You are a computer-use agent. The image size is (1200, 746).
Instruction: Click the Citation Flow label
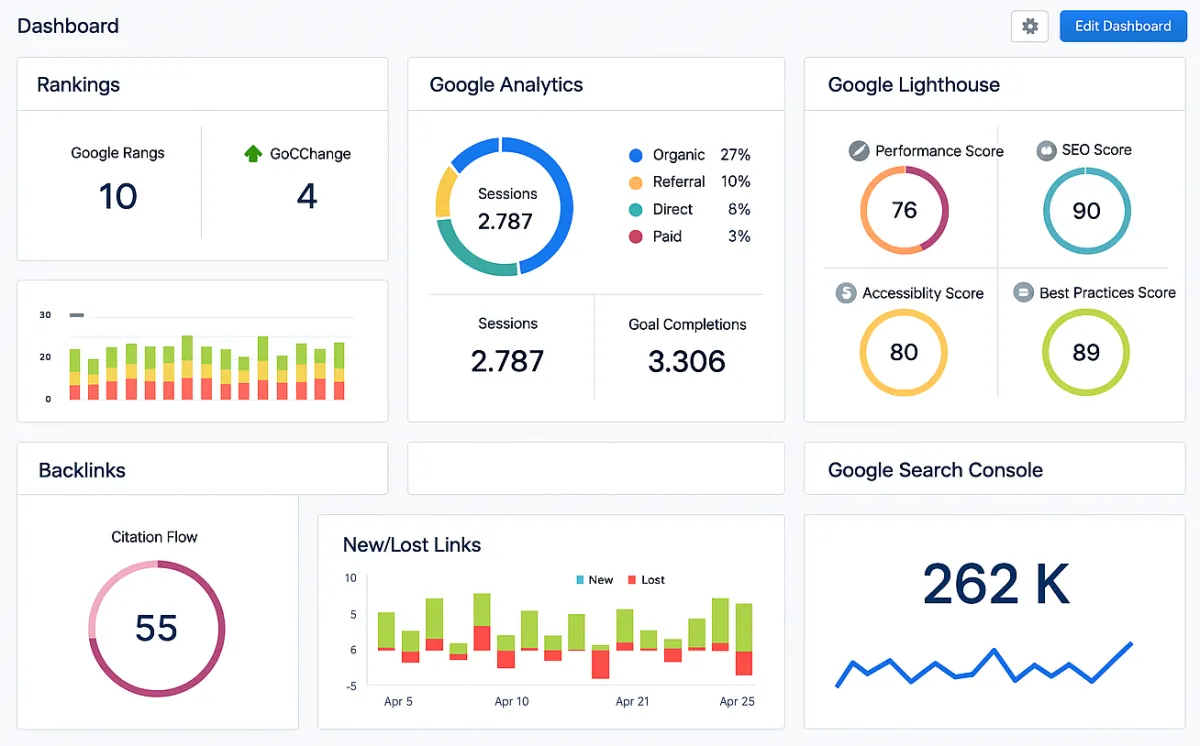coord(154,537)
